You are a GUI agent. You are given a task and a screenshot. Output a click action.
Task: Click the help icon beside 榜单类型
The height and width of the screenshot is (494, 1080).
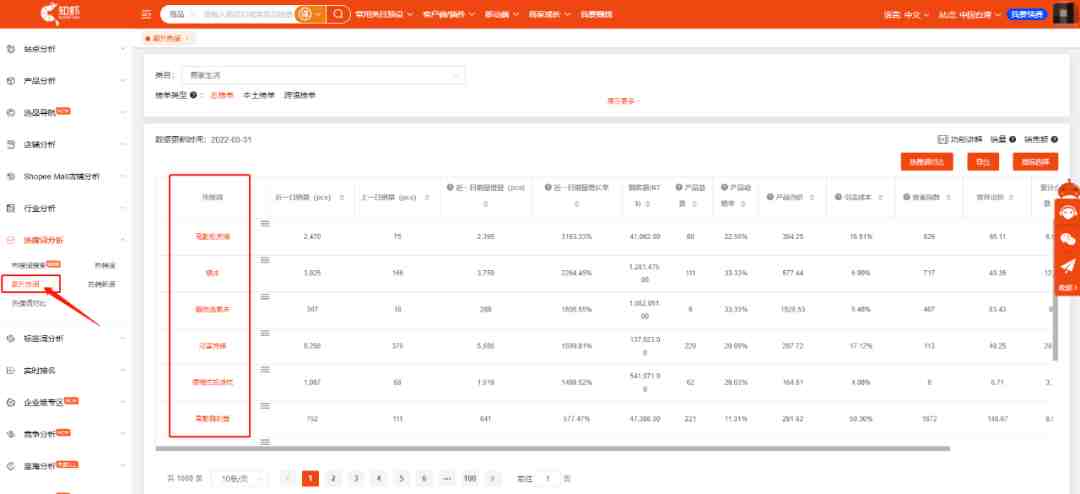(x=194, y=96)
